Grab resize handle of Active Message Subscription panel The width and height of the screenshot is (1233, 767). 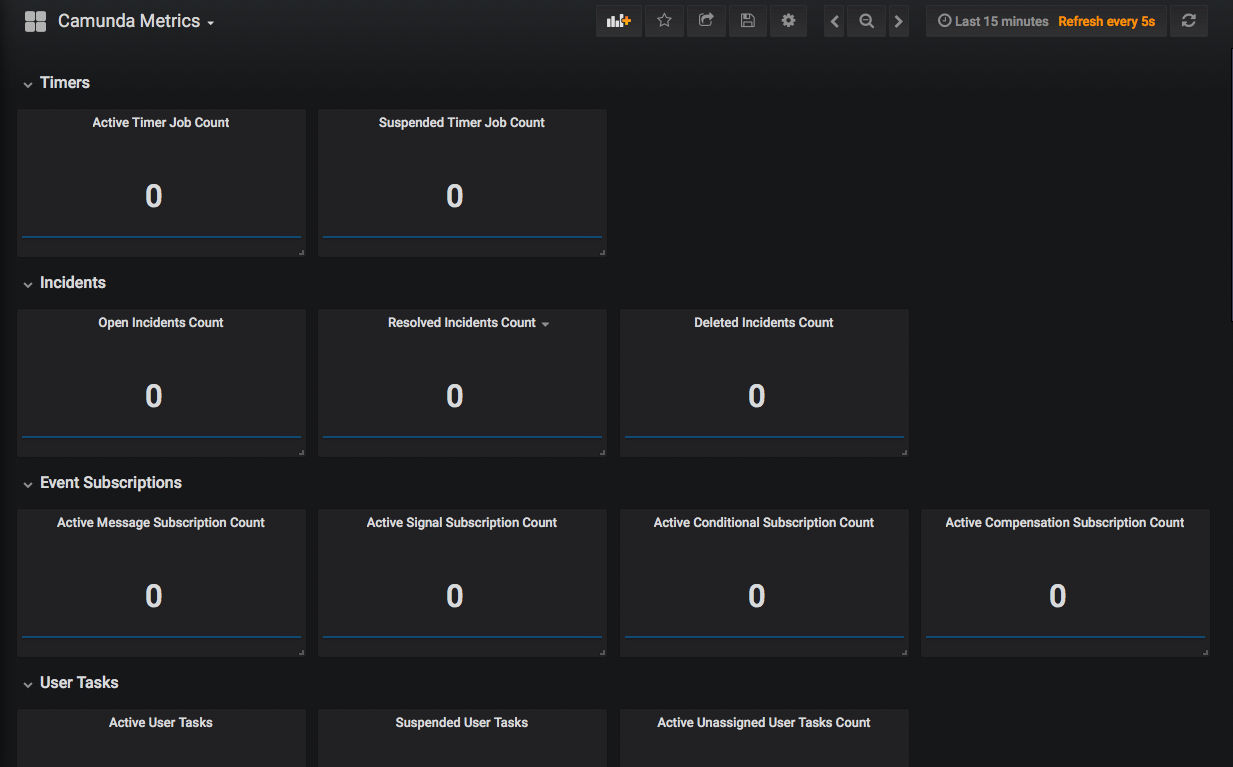(x=301, y=652)
